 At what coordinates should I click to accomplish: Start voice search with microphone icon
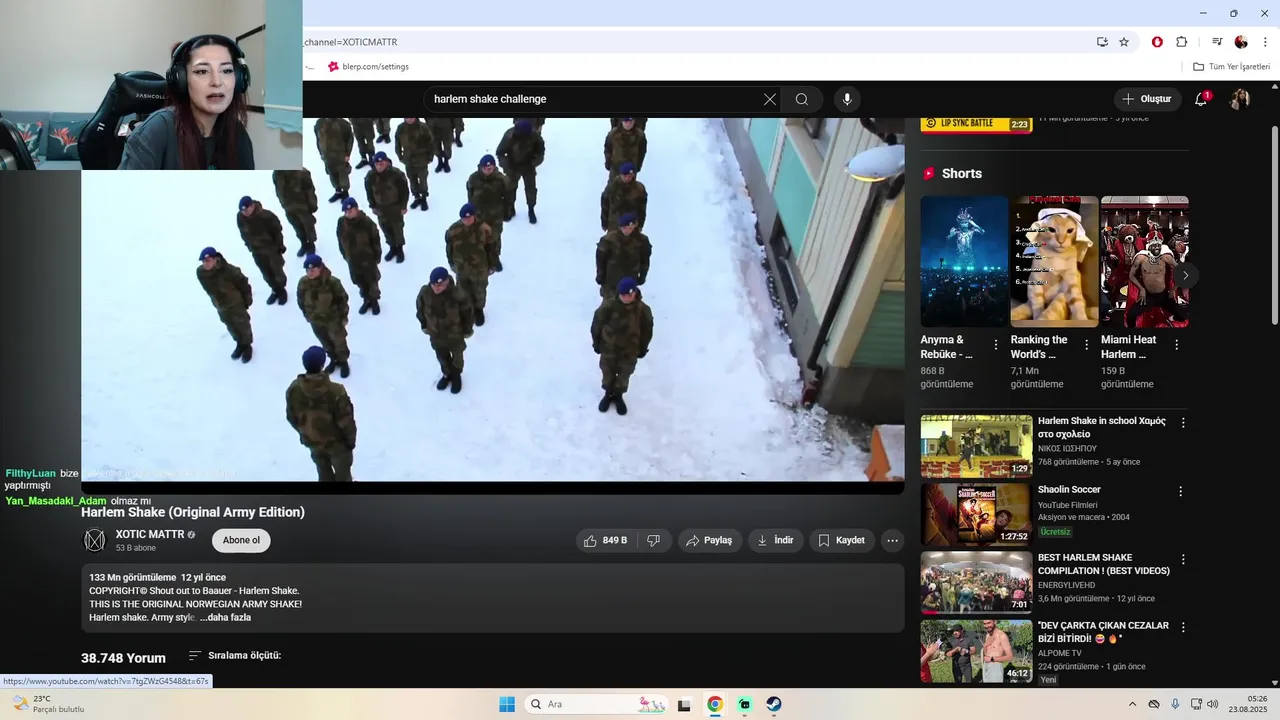(x=847, y=99)
